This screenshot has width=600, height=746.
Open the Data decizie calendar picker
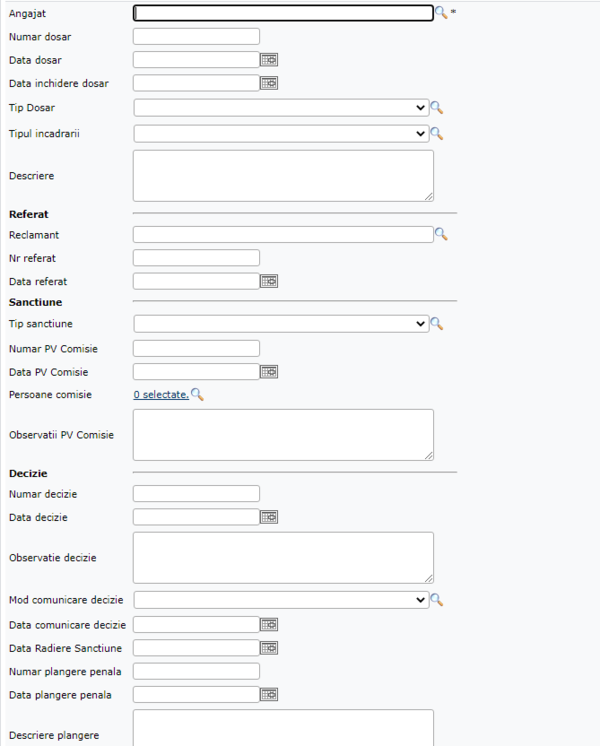tap(269, 517)
